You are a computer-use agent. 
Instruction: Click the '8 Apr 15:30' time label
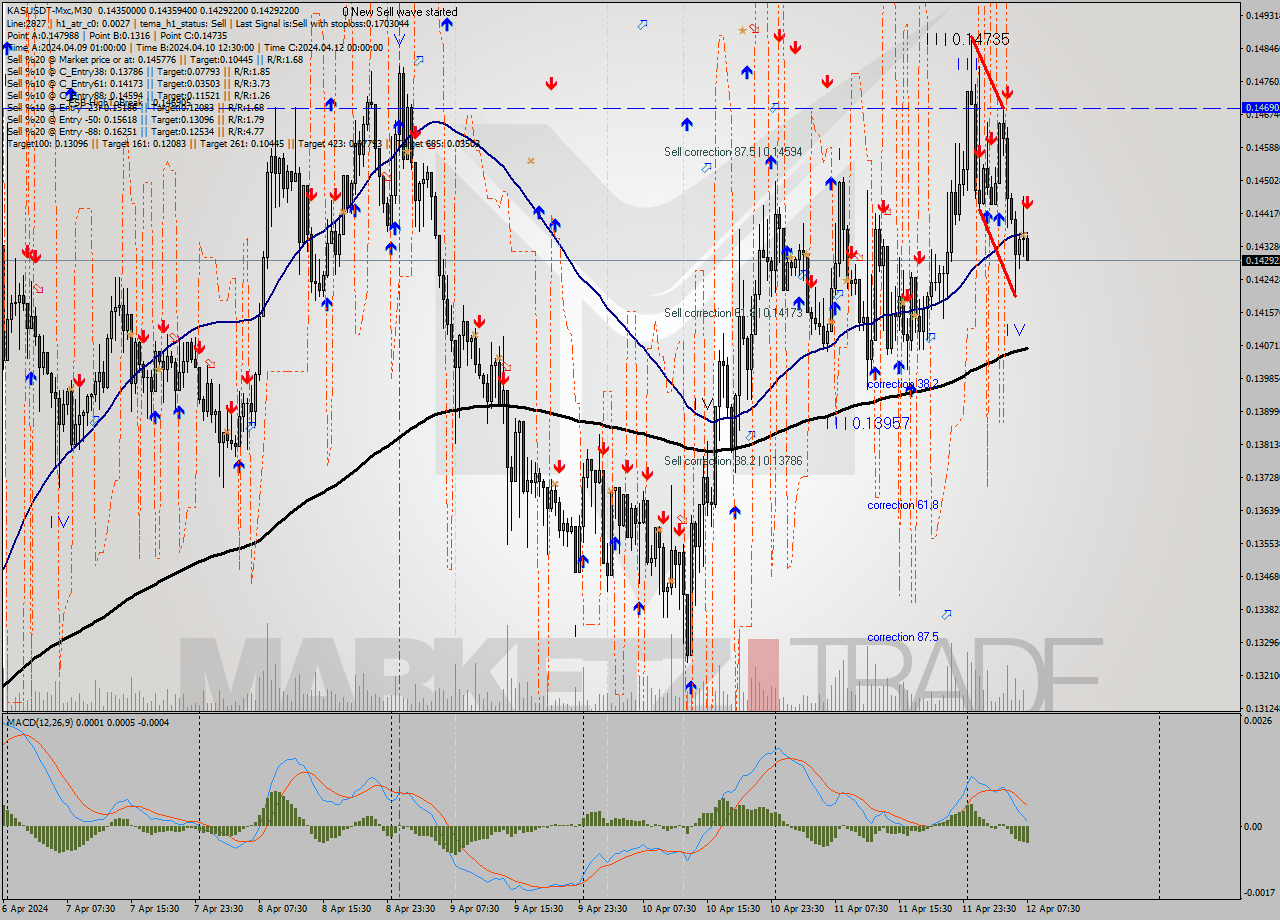(x=347, y=909)
